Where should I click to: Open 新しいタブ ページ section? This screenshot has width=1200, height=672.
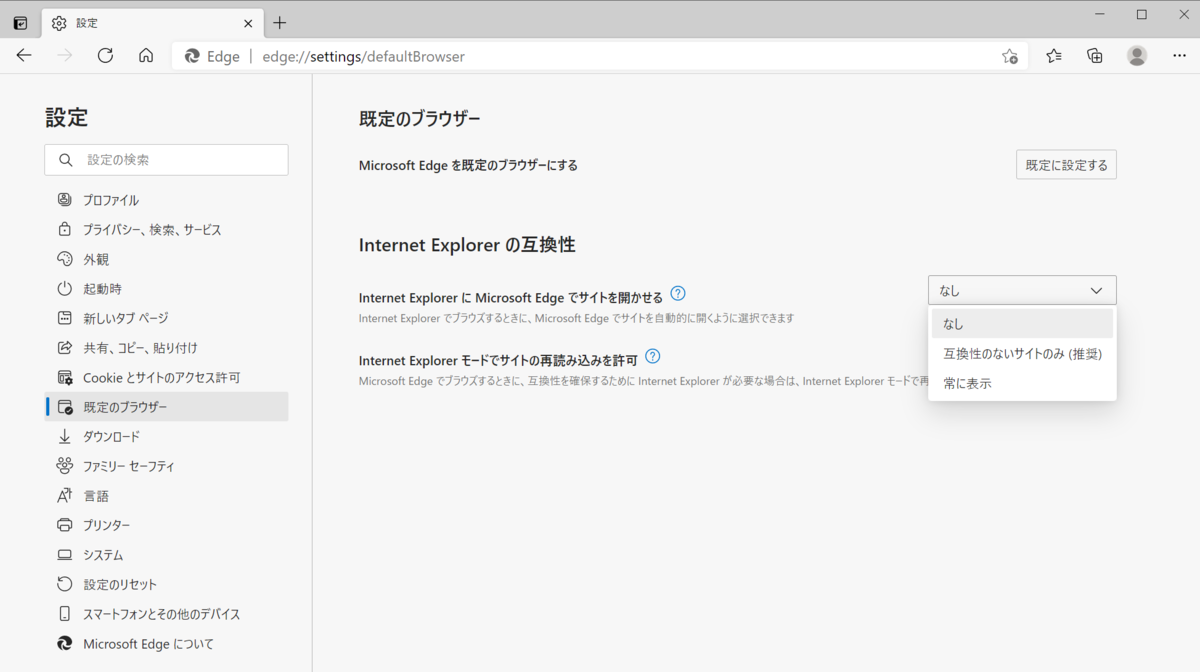[166, 318]
